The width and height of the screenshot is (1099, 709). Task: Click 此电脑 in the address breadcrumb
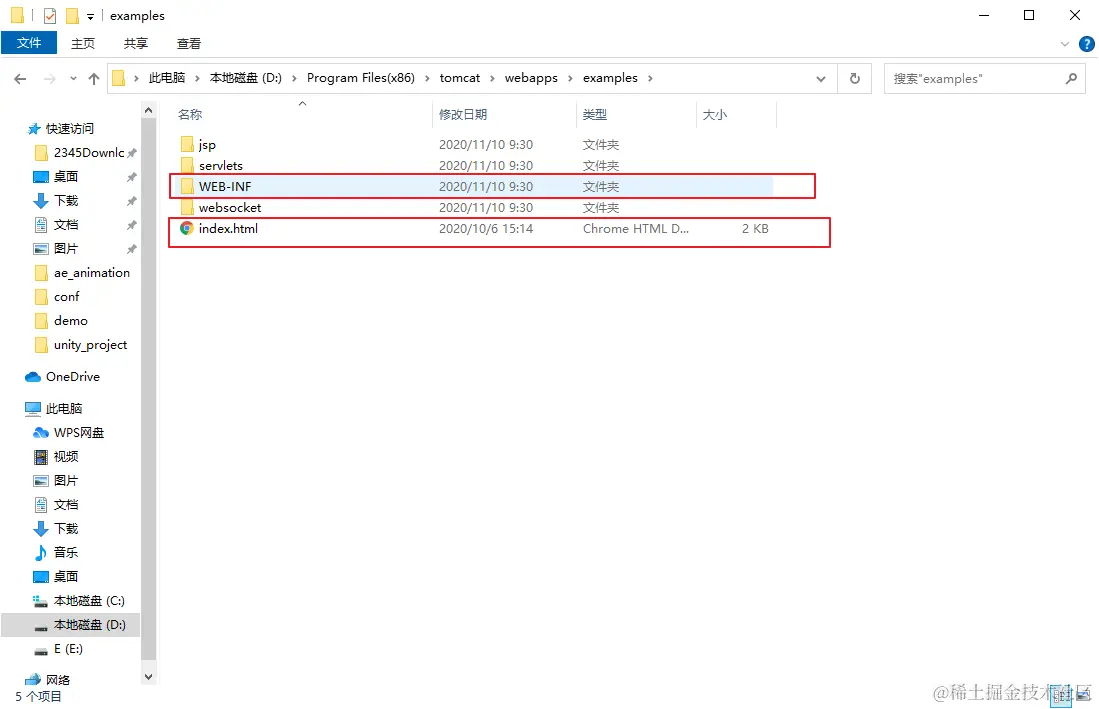tap(167, 78)
